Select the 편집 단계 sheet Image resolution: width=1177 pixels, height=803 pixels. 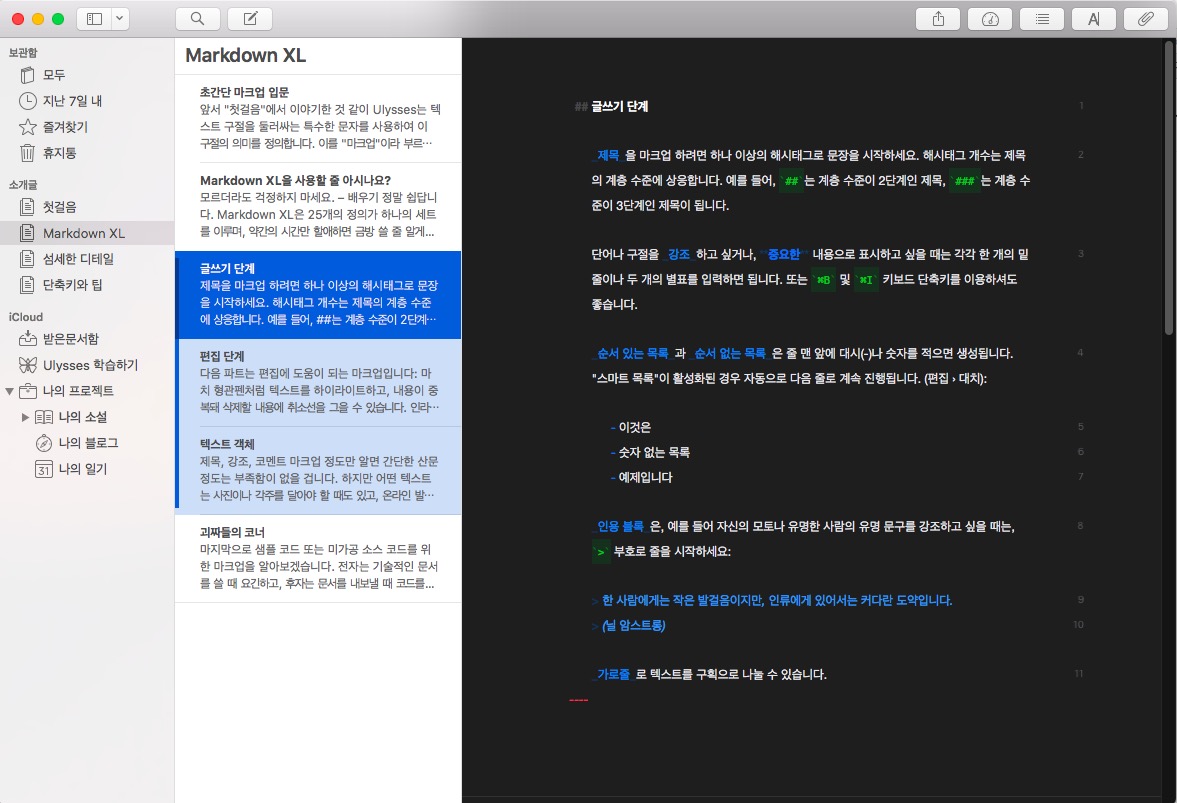[318, 382]
